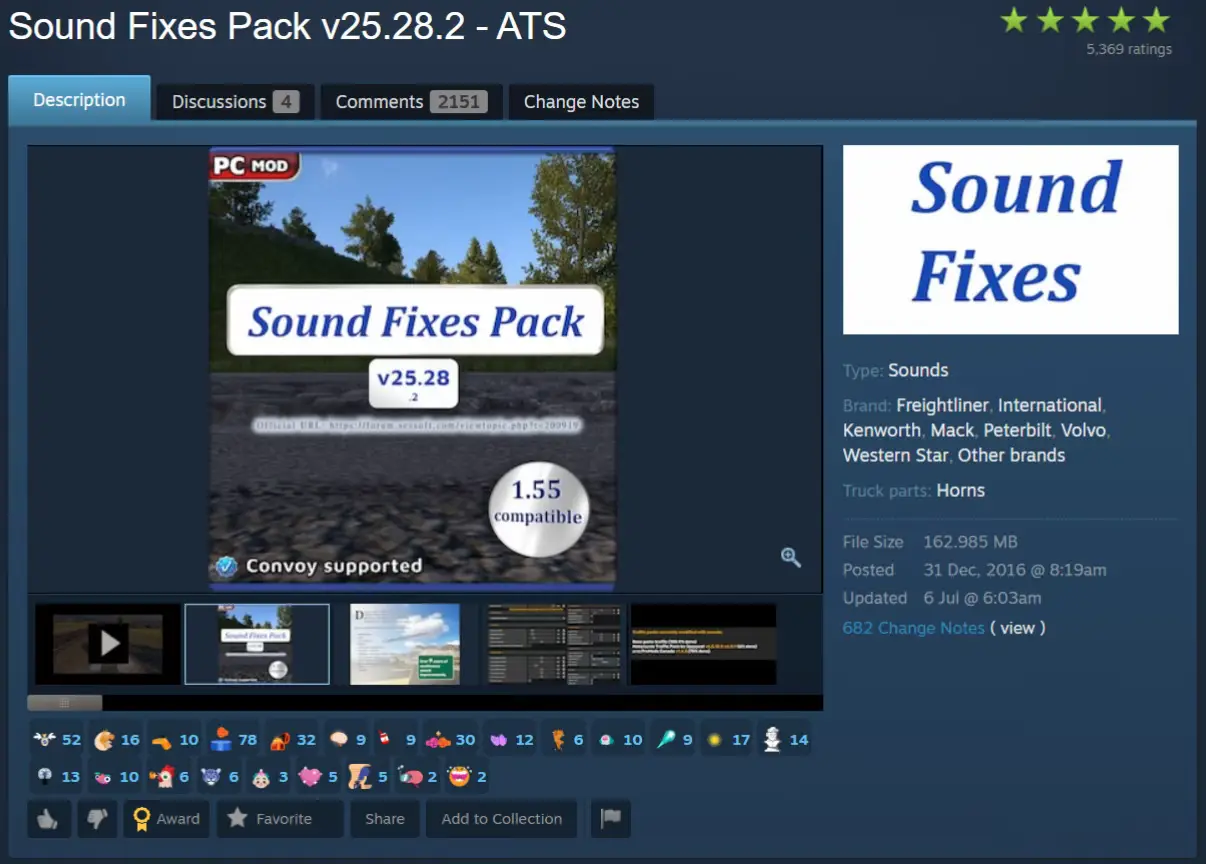Zoom the preview image with magnifier icon
Image resolution: width=1206 pixels, height=864 pixels.
(x=791, y=558)
